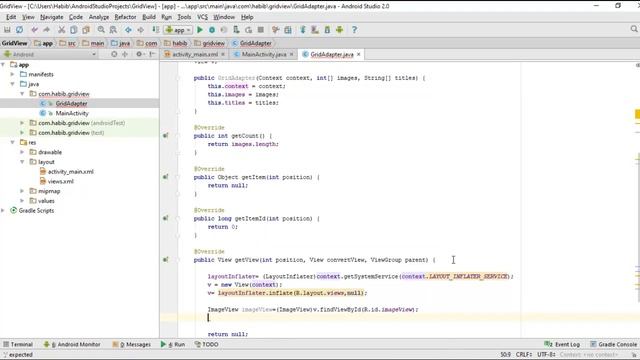The height and width of the screenshot is (360, 640).
Task: Click the habib breadcrumb folder
Action: click(x=176, y=43)
